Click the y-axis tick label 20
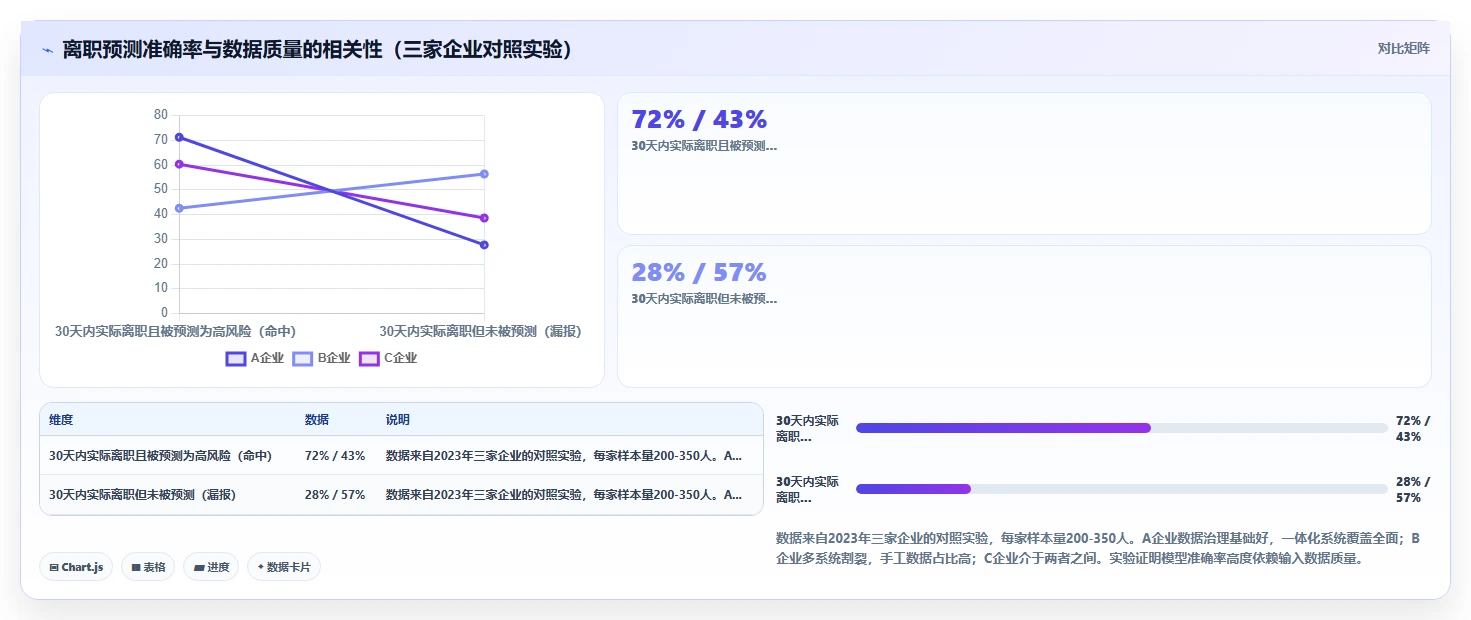Screen dimensions: 1471x620 click(161, 263)
